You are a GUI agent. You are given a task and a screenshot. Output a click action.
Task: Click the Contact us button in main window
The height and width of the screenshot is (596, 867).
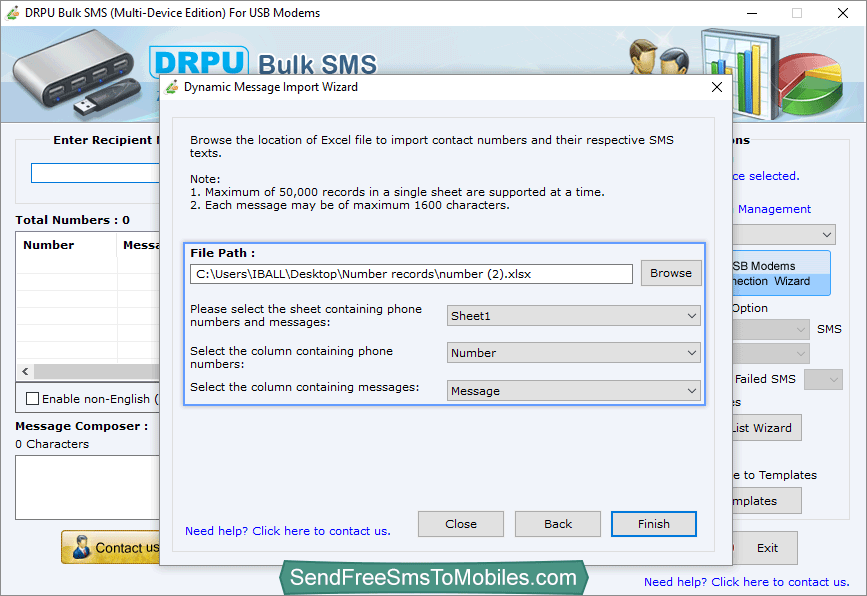tap(111, 547)
